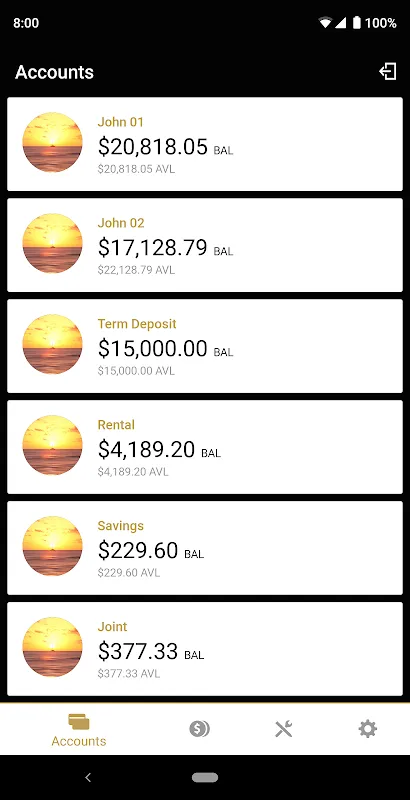Image resolution: width=410 pixels, height=800 pixels.
Task: Tap the home pill navigation handle
Action: 205,778
